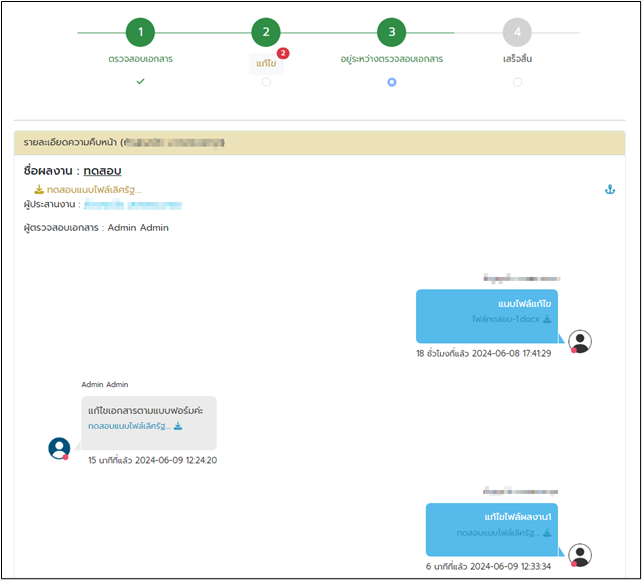This screenshot has width=642, height=580.
Task: Select the ตรวจสอบเอกสาร step label
Action: (140, 59)
